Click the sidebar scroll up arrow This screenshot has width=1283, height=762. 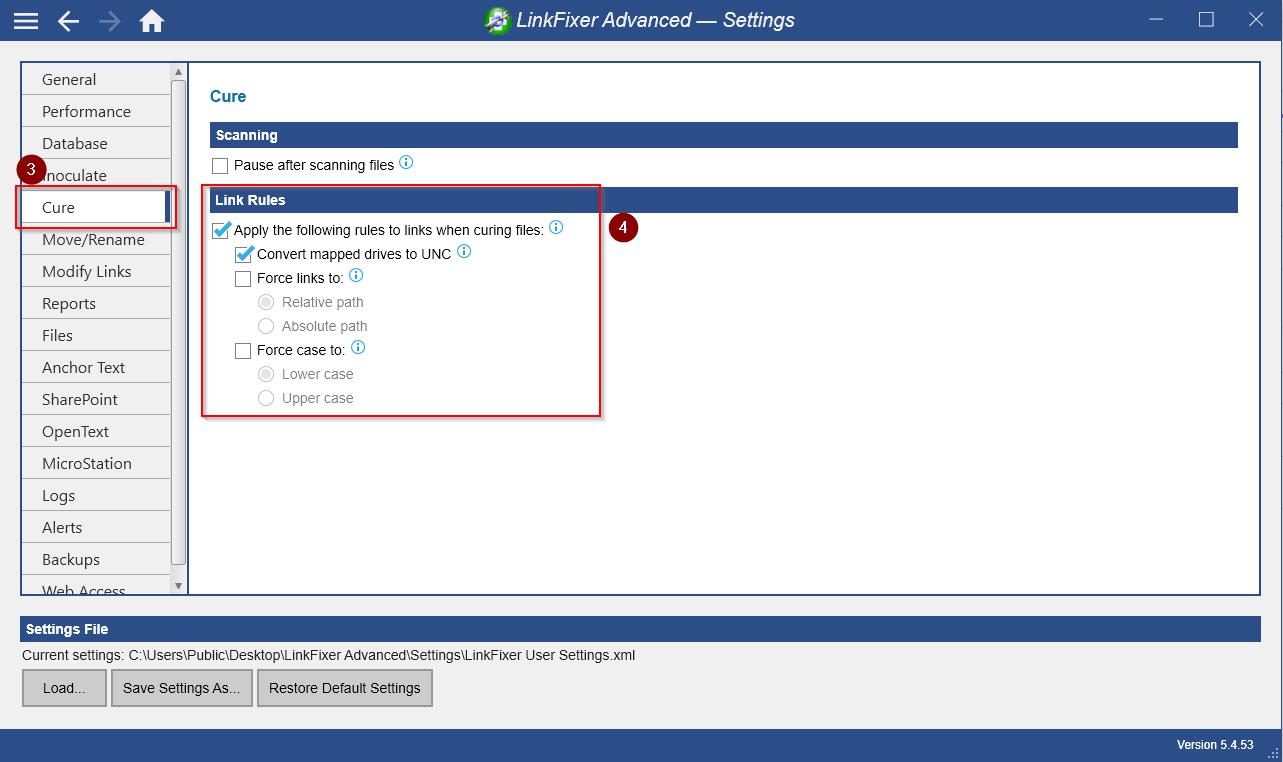coord(179,71)
